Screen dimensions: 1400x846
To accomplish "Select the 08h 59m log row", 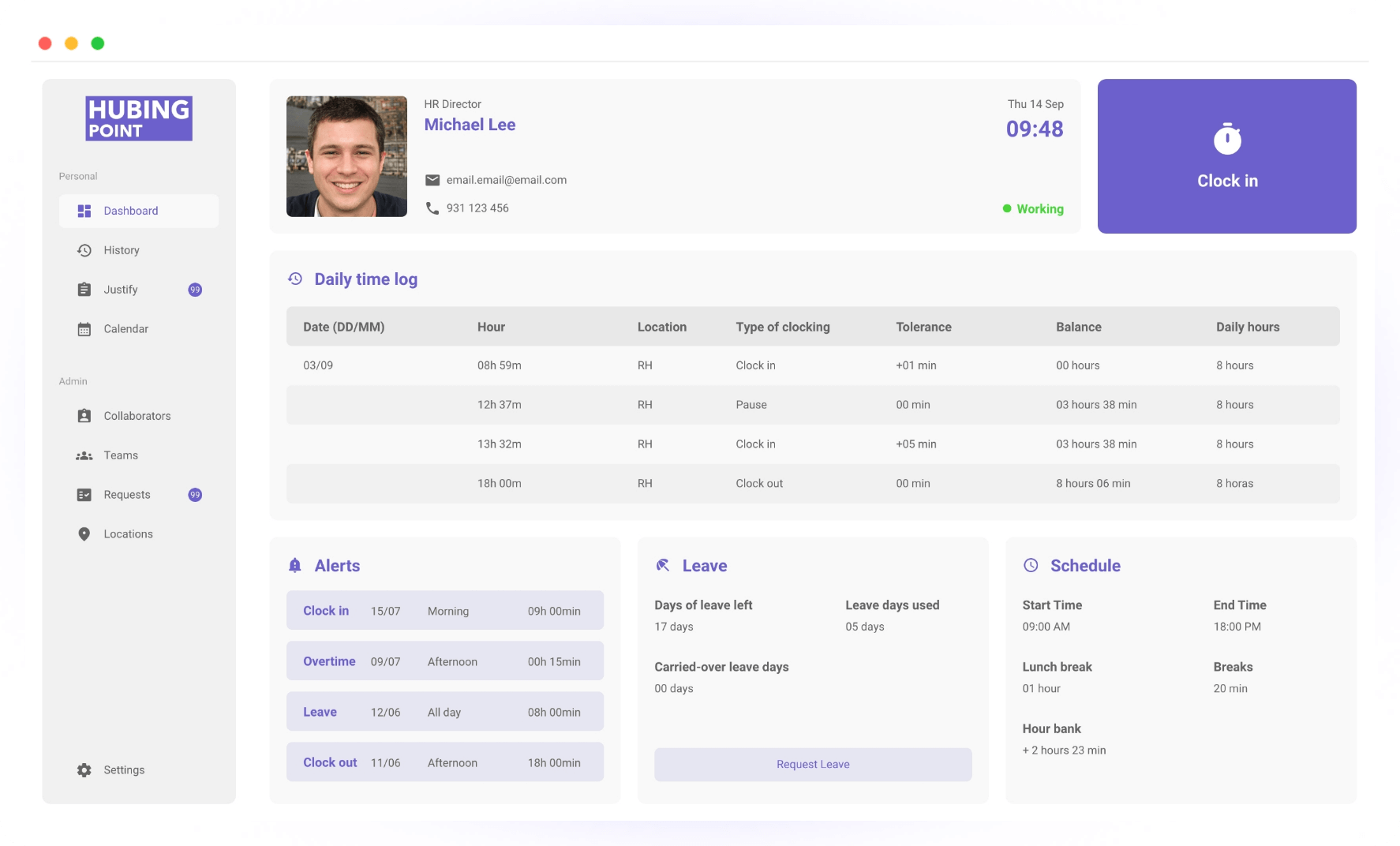I will click(x=813, y=365).
